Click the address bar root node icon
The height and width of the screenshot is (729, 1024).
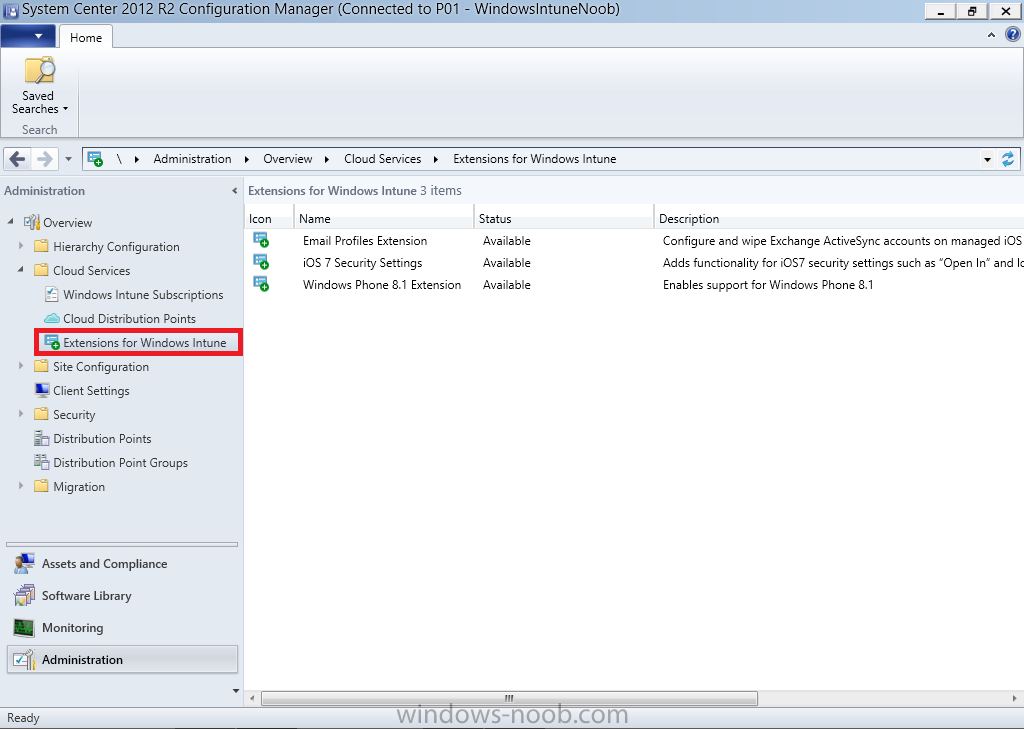(x=95, y=159)
